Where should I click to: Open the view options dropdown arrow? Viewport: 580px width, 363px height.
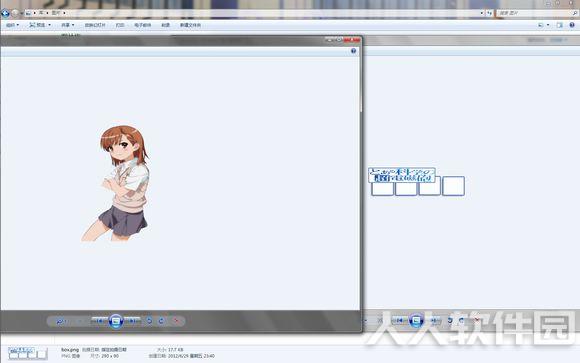(x=548, y=25)
